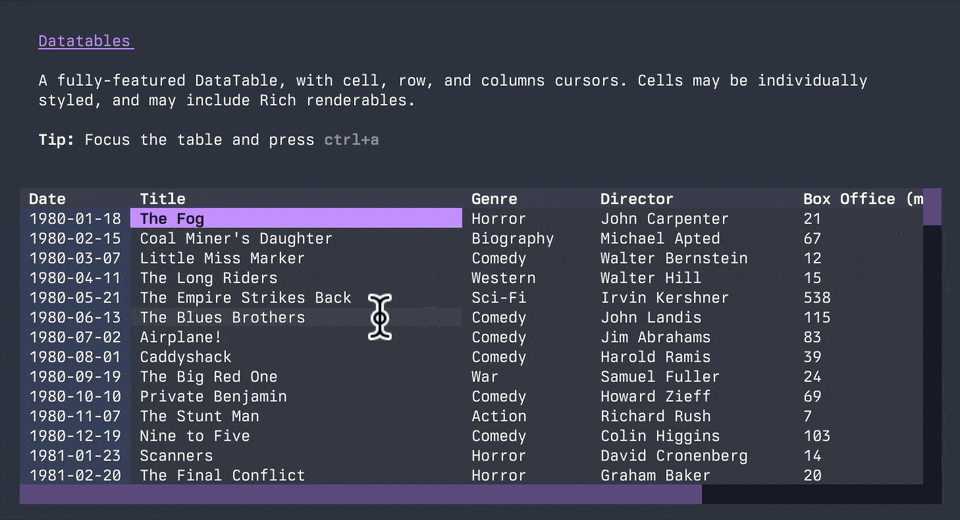Open the Datatables link
Viewport: 960px width, 520px height.
coord(85,41)
